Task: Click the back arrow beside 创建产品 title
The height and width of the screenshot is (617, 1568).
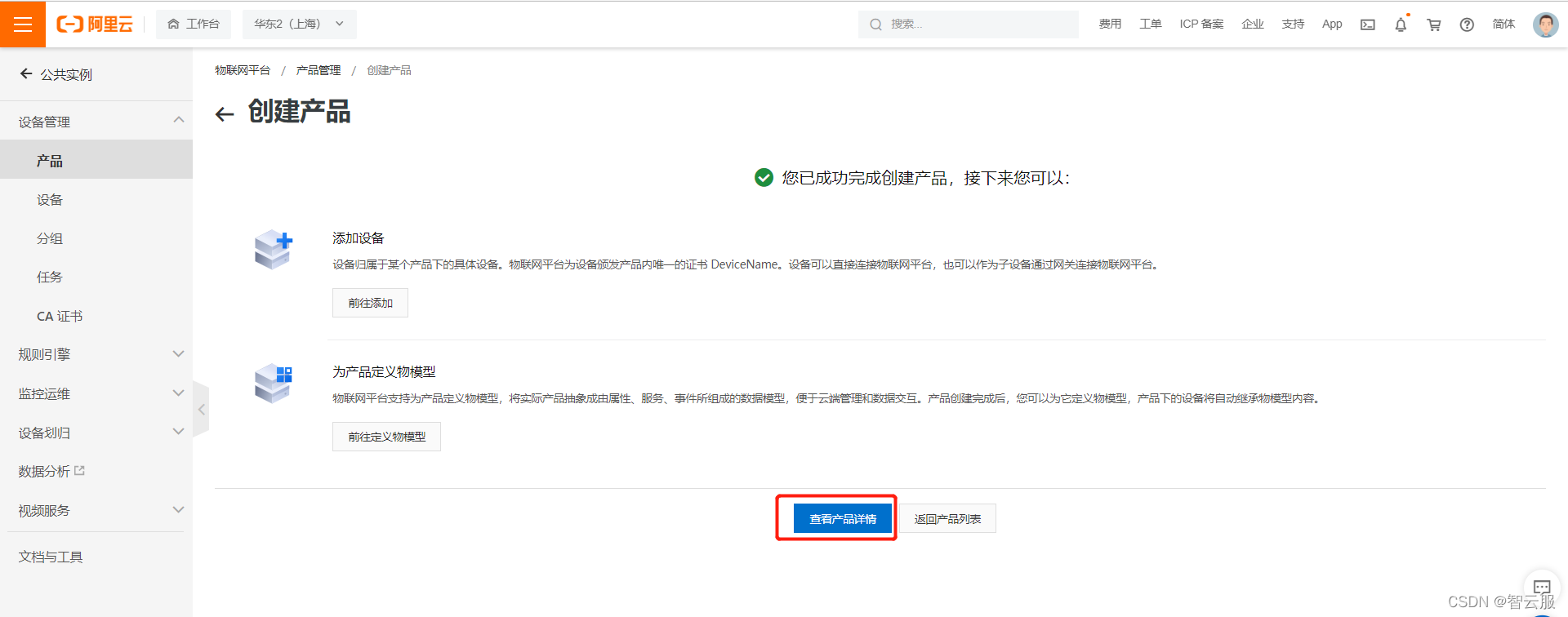Action: point(225,114)
